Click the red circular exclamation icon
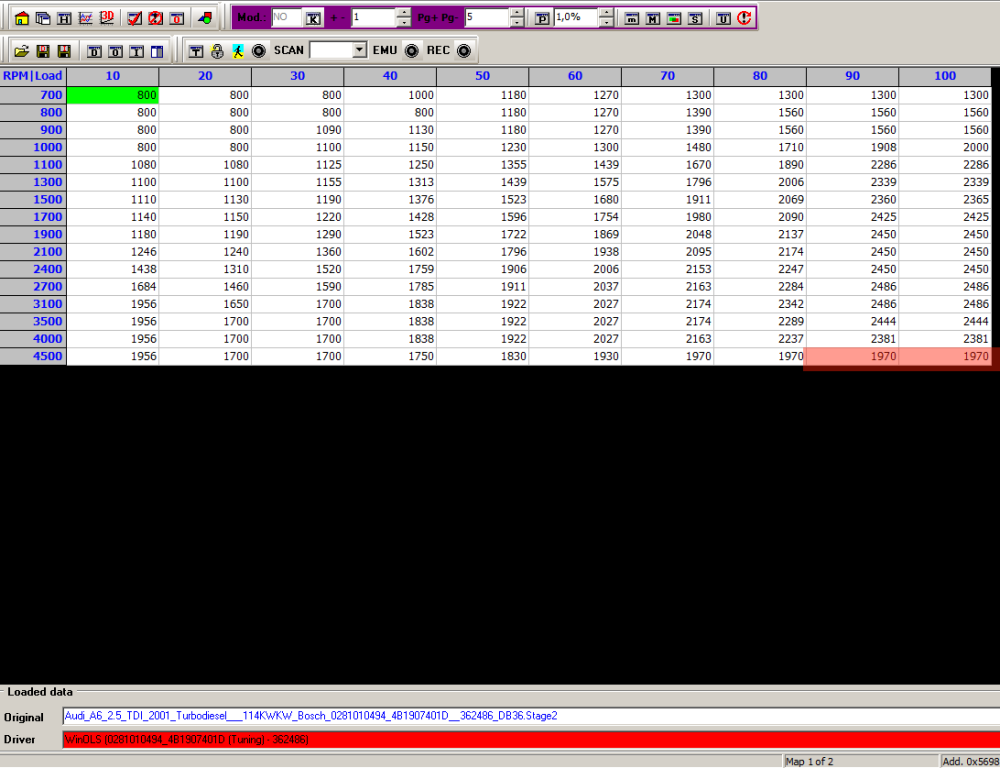Image resolution: width=1000 pixels, height=768 pixels. click(x=744, y=18)
